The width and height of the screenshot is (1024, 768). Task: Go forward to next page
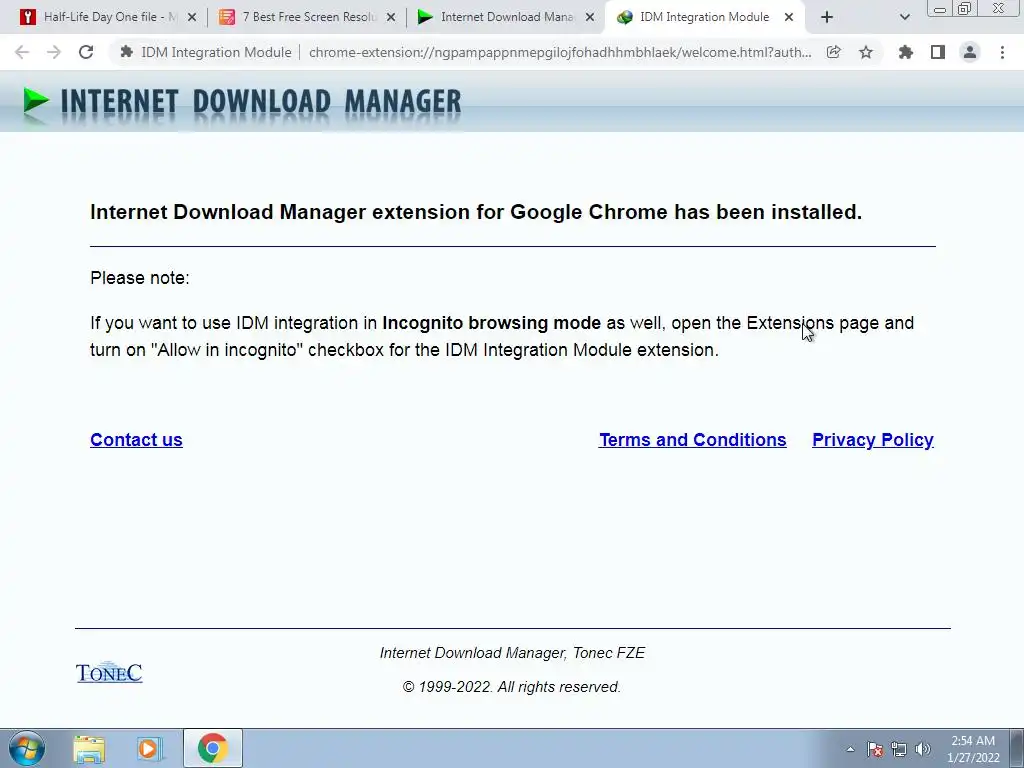[x=54, y=52]
